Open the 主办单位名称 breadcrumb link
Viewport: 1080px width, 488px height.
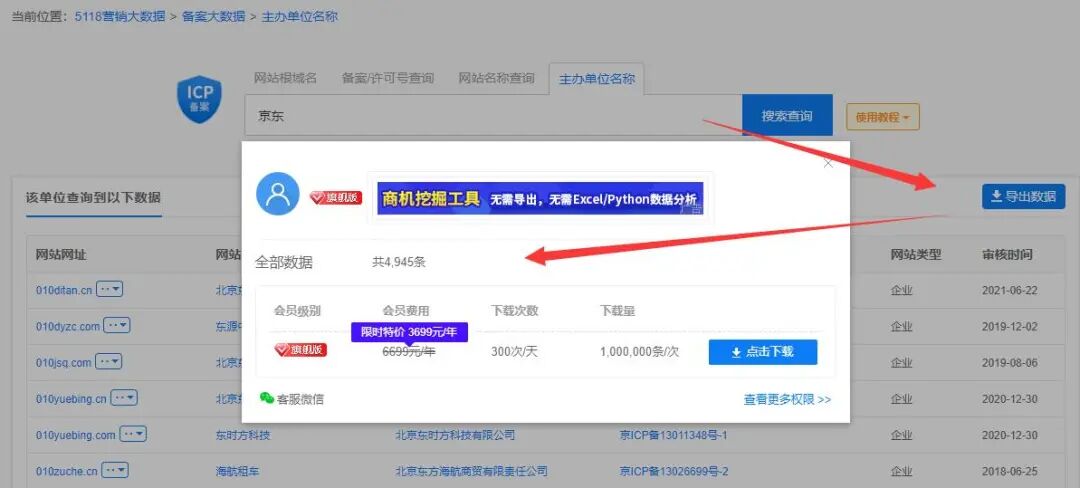click(300, 17)
